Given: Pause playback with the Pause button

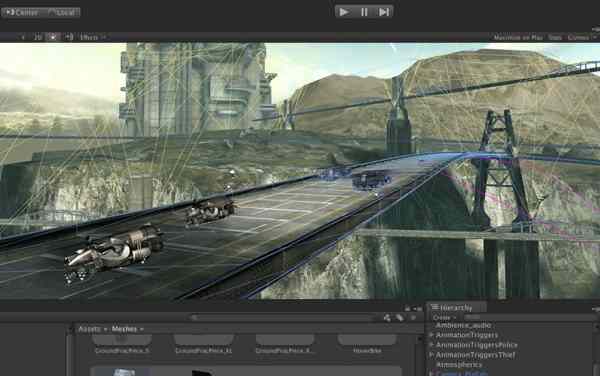Looking at the screenshot, I should coord(364,12).
